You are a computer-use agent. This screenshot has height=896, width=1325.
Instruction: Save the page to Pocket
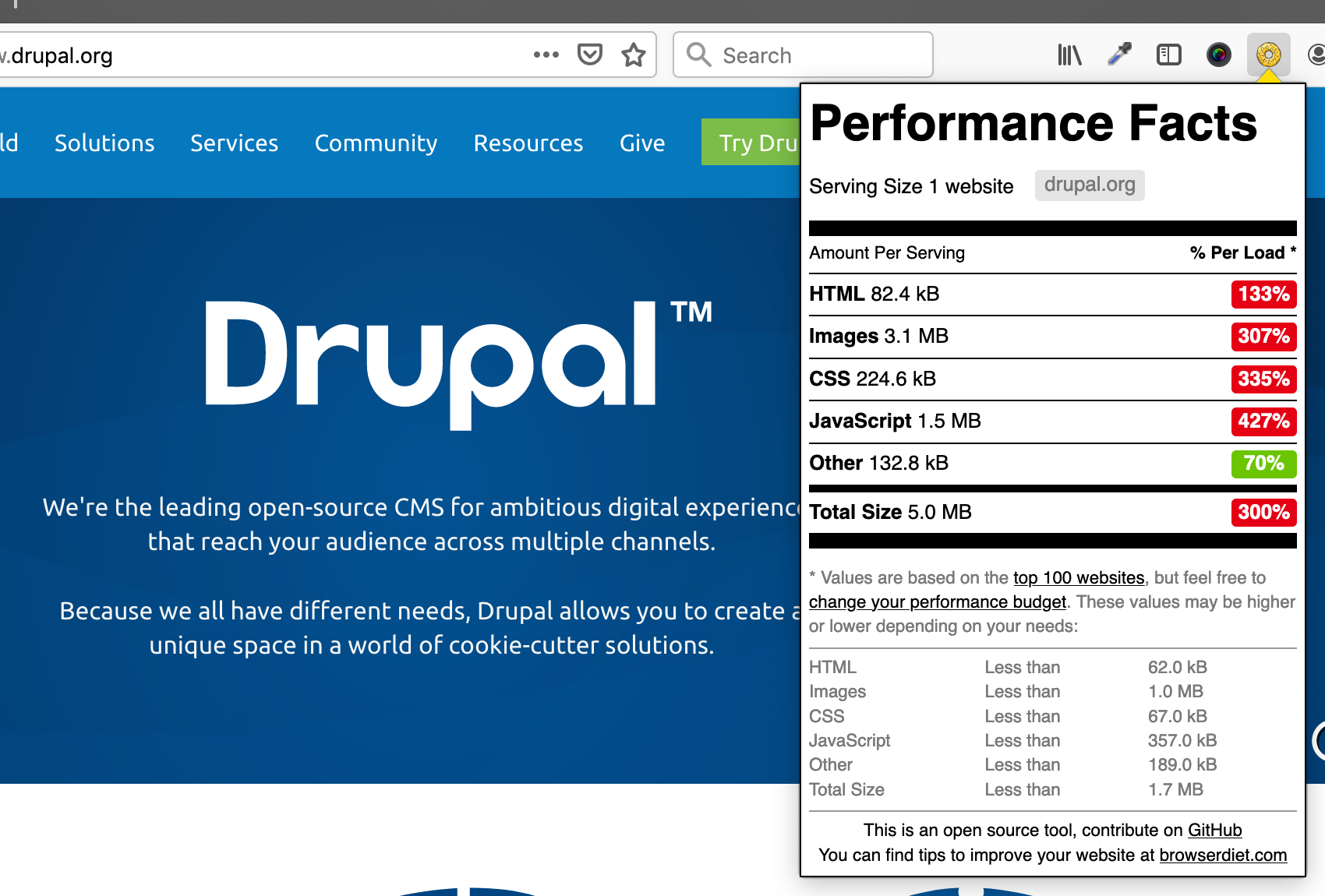[x=590, y=55]
